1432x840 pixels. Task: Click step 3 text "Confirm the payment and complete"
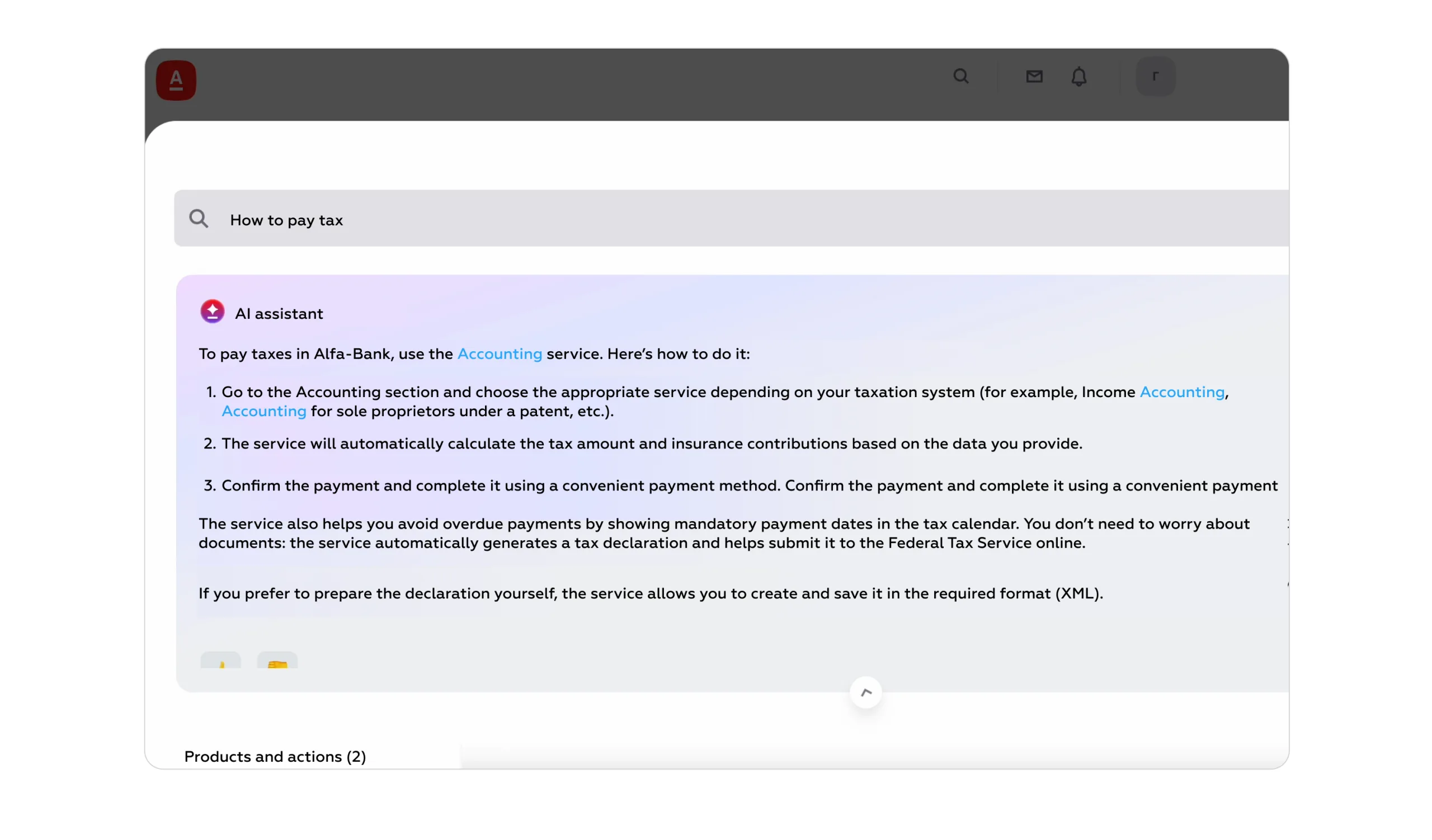click(750, 485)
